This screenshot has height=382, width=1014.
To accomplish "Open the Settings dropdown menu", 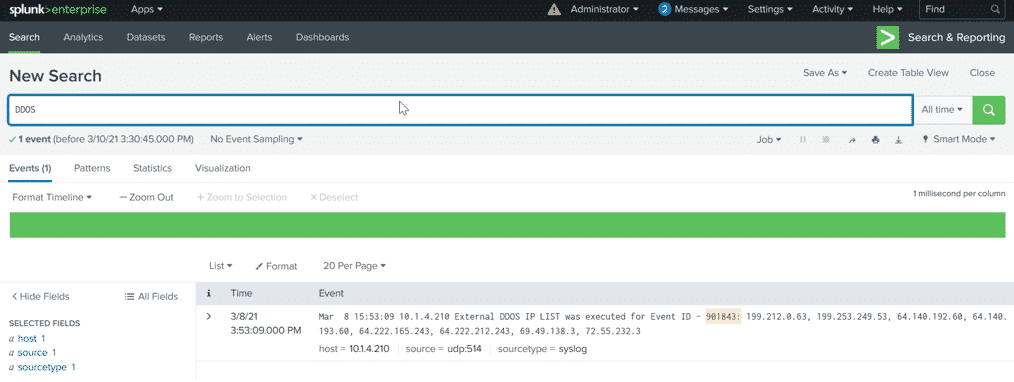I will click(770, 9).
